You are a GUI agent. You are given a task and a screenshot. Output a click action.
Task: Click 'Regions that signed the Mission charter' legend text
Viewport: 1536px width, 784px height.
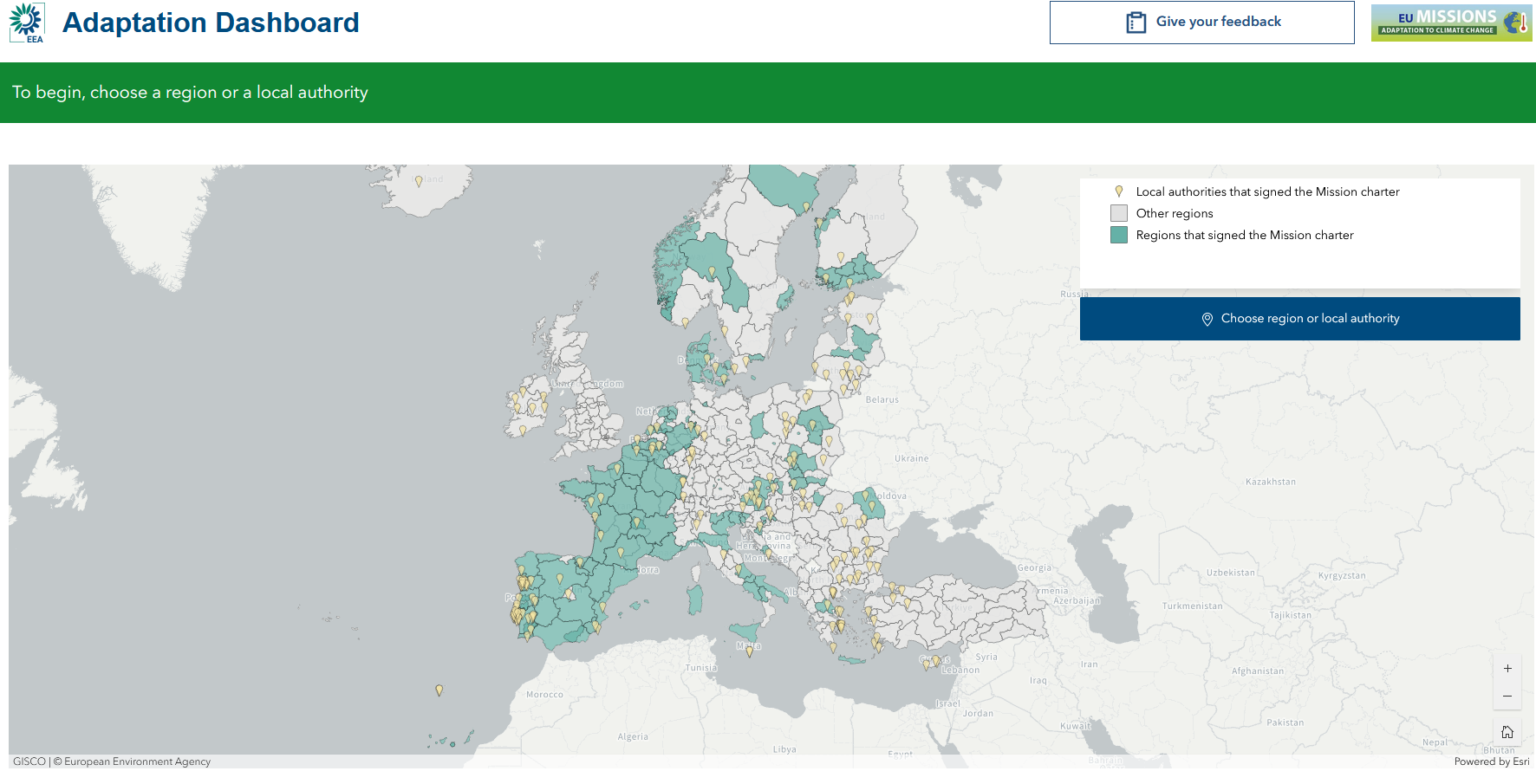click(1245, 236)
